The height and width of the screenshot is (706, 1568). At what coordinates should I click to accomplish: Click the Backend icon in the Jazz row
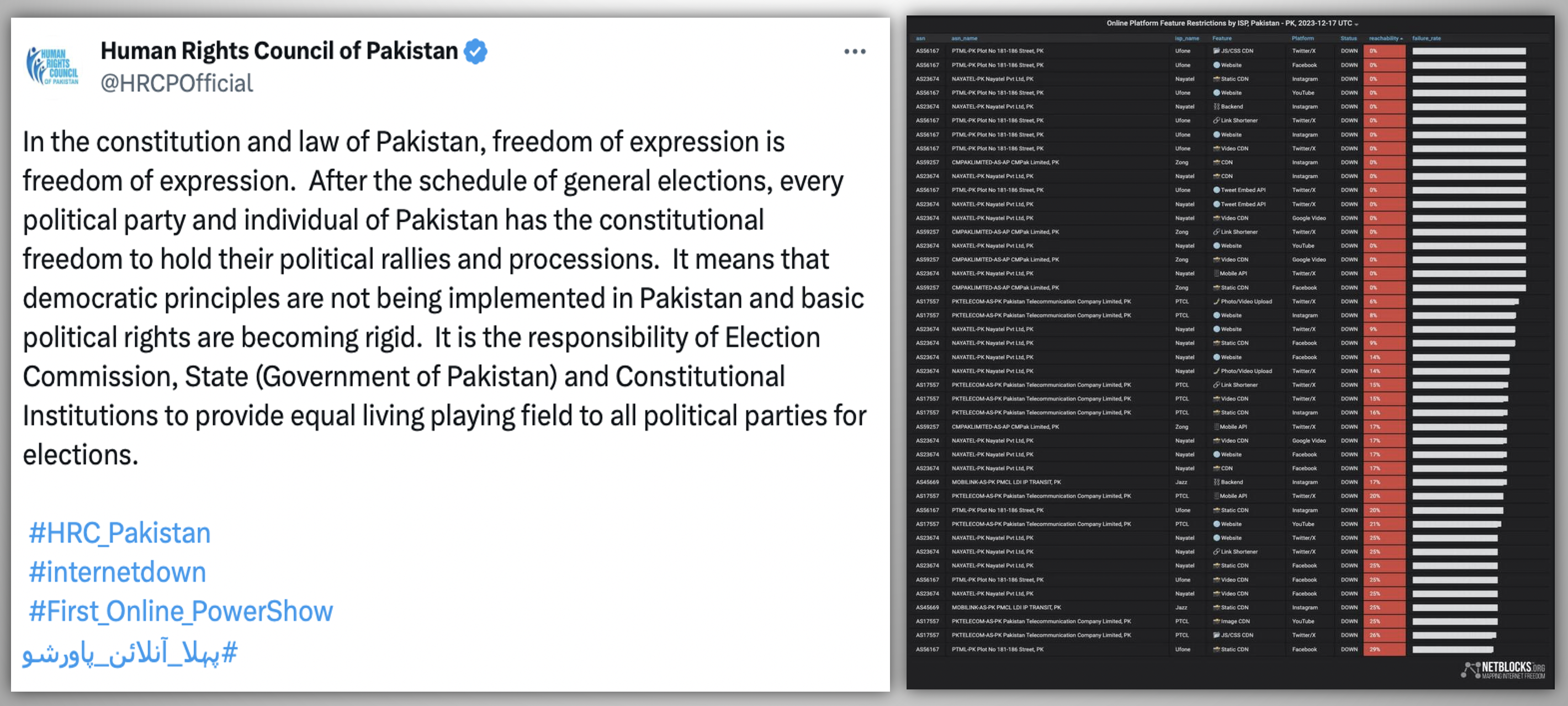click(x=1216, y=482)
